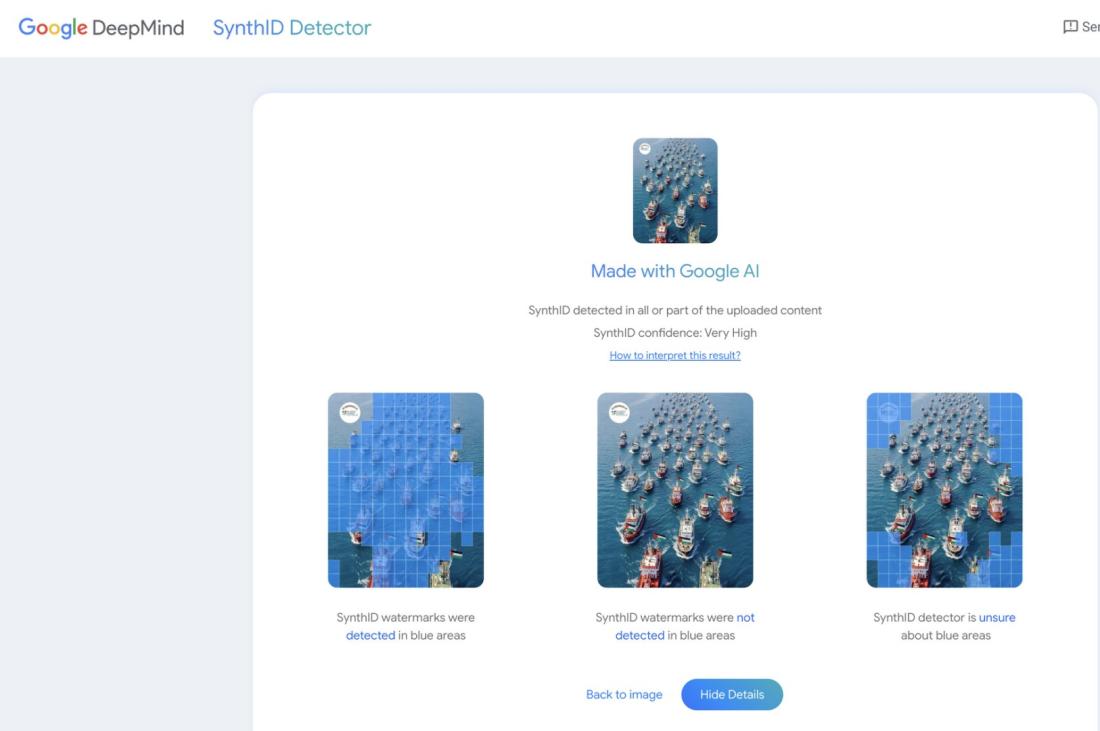Image resolution: width=1100 pixels, height=731 pixels.
Task: Click the Hide Details button
Action: coord(732,695)
